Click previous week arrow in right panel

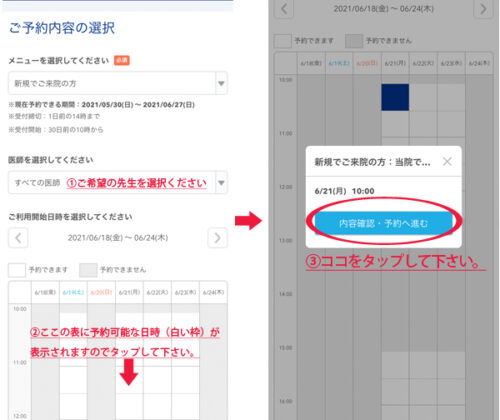click(284, 9)
